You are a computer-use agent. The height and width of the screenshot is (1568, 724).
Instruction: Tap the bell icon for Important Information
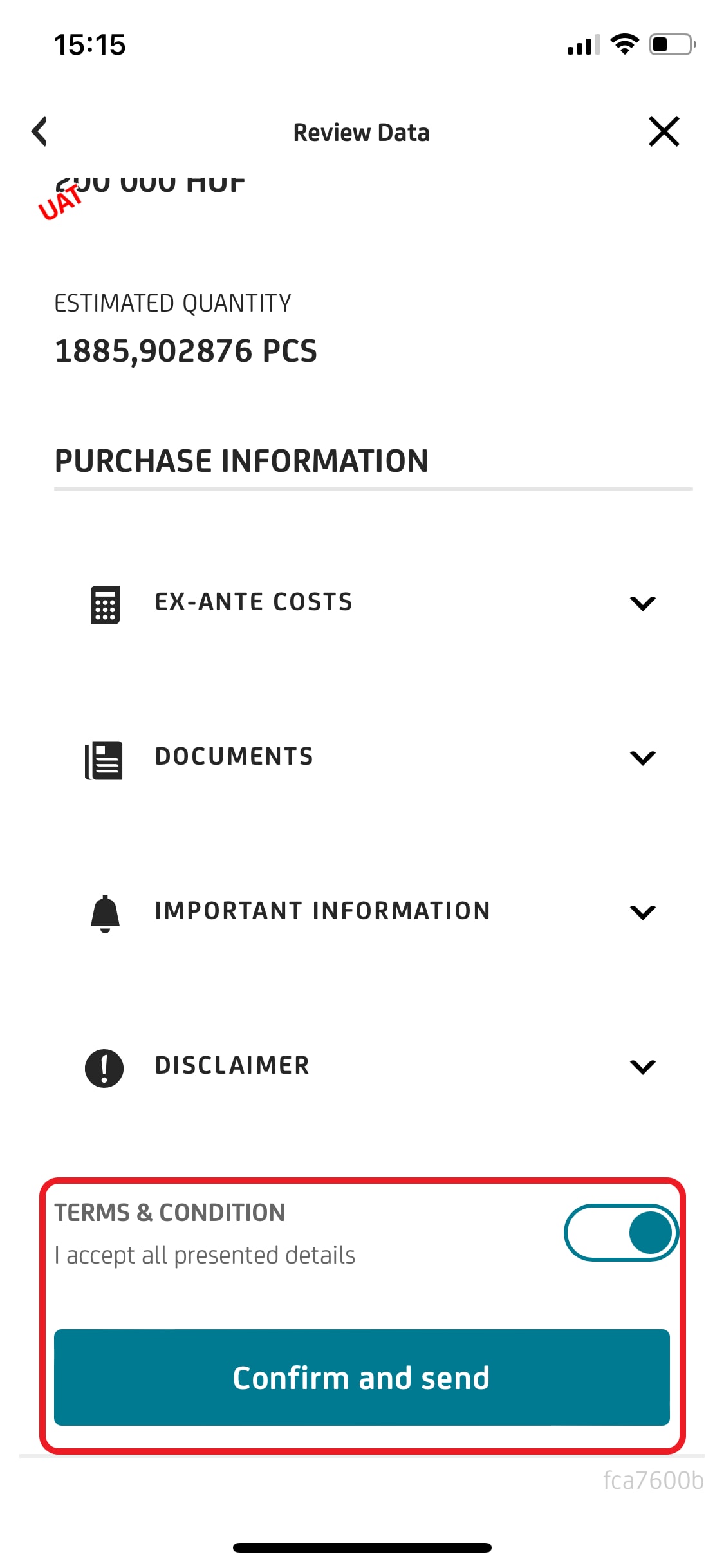[x=105, y=913]
